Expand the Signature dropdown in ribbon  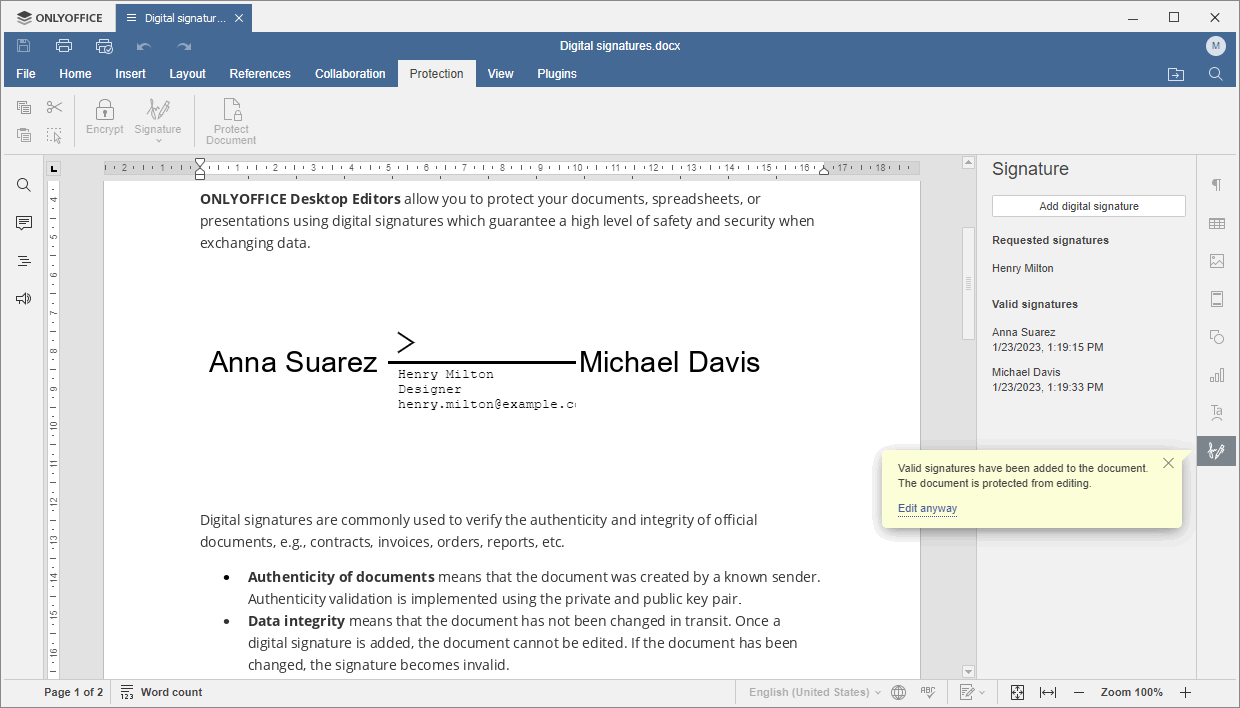click(x=158, y=139)
